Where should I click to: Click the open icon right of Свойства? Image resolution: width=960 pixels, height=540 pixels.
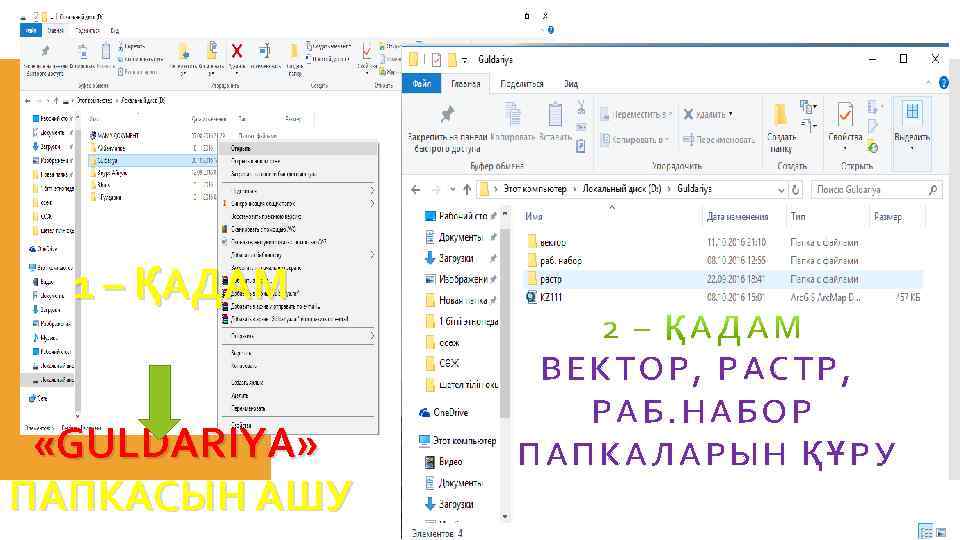point(872,108)
